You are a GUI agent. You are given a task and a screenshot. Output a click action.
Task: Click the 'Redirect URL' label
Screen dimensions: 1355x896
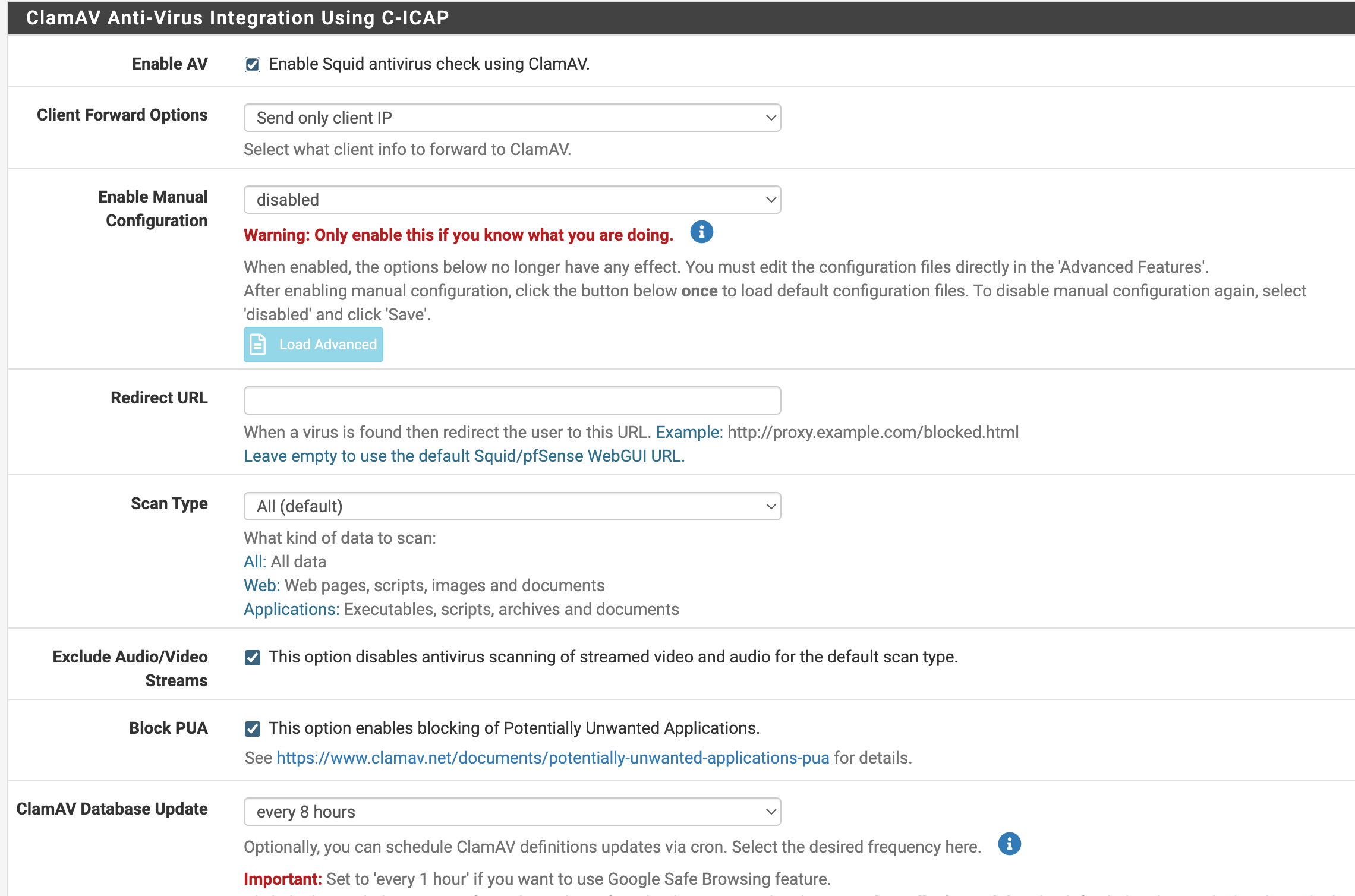[159, 398]
